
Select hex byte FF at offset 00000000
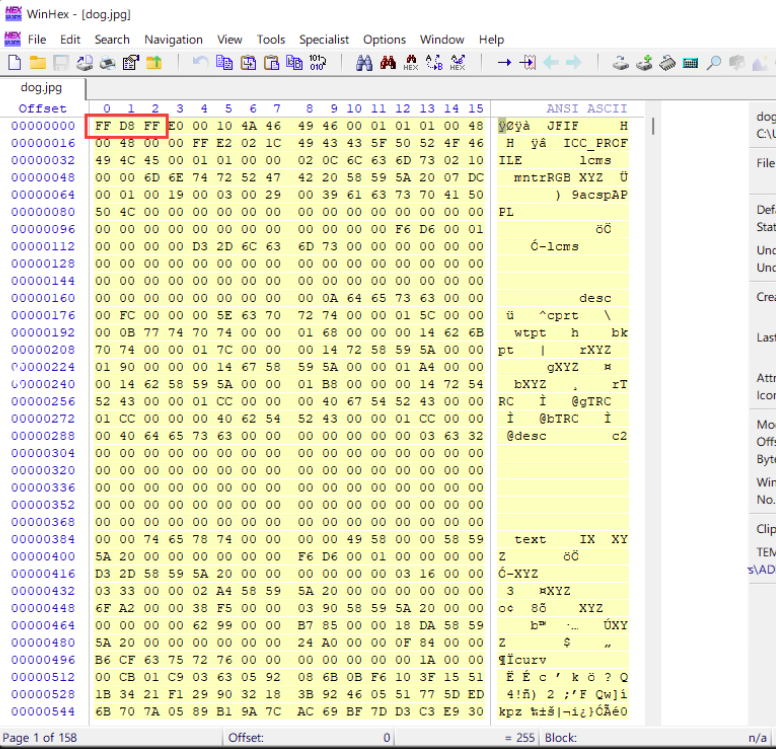(104, 126)
